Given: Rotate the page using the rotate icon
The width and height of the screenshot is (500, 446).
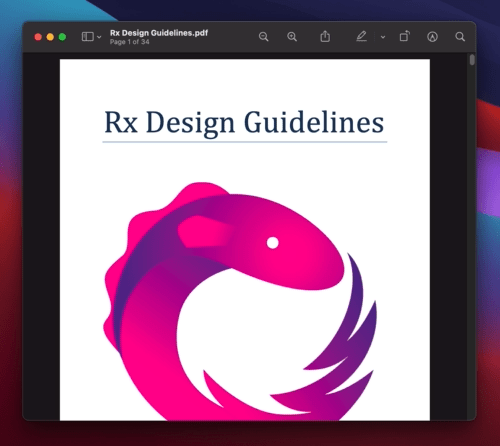Looking at the screenshot, I should (404, 36).
